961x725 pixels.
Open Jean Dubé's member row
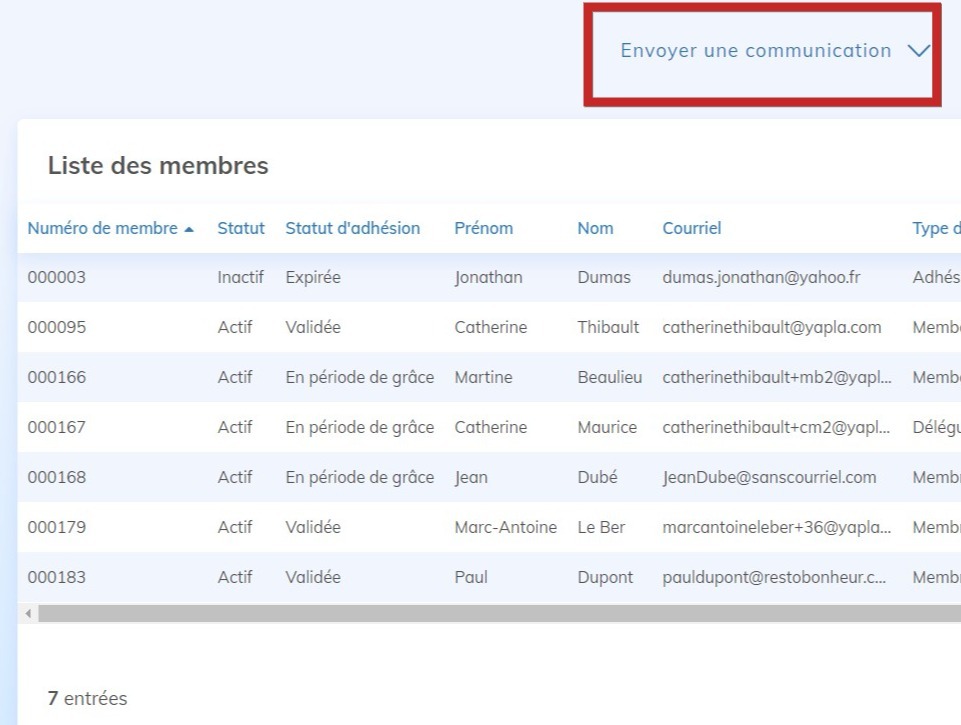pos(400,477)
